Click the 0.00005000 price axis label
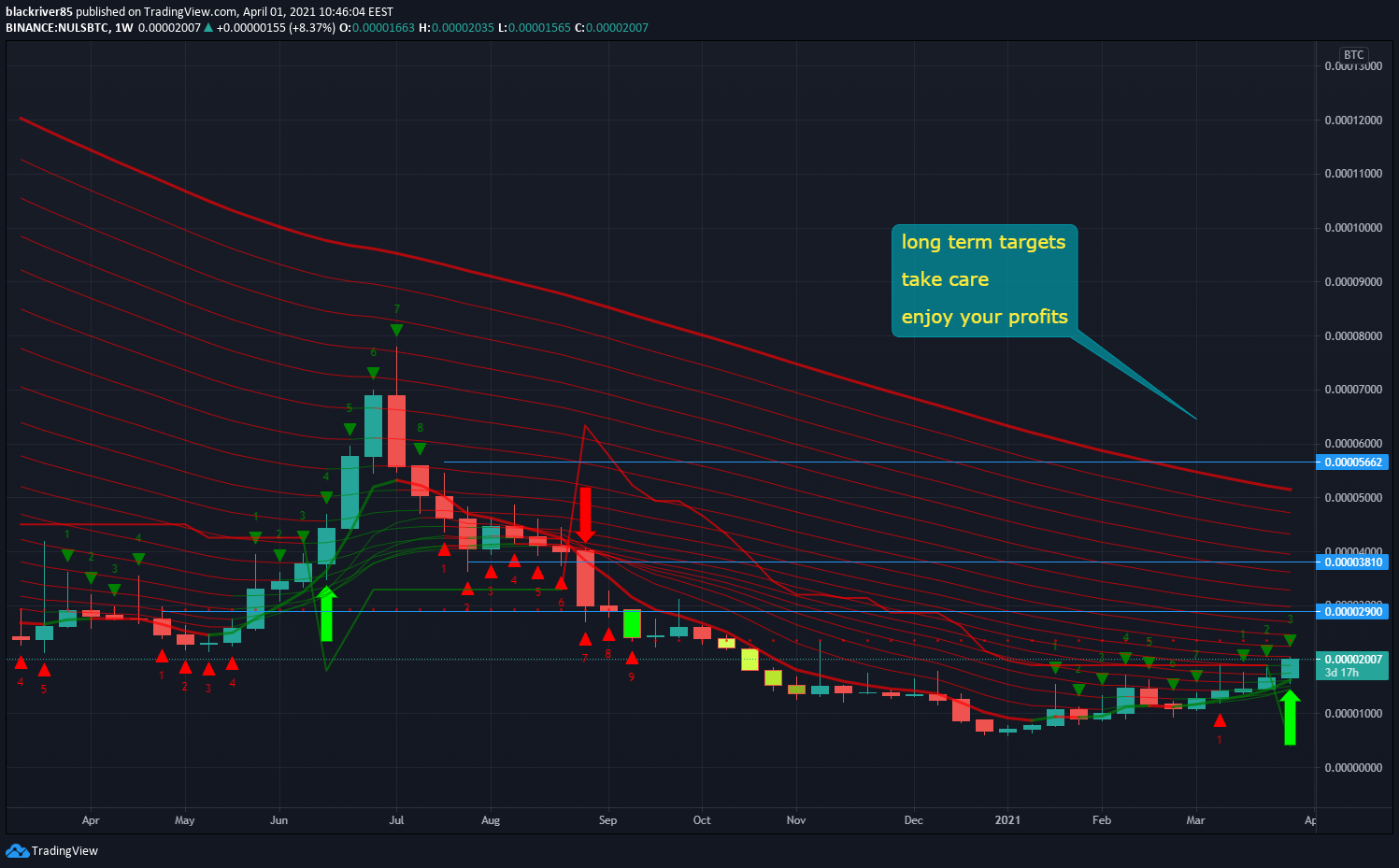Image resolution: width=1399 pixels, height=868 pixels. click(1353, 498)
